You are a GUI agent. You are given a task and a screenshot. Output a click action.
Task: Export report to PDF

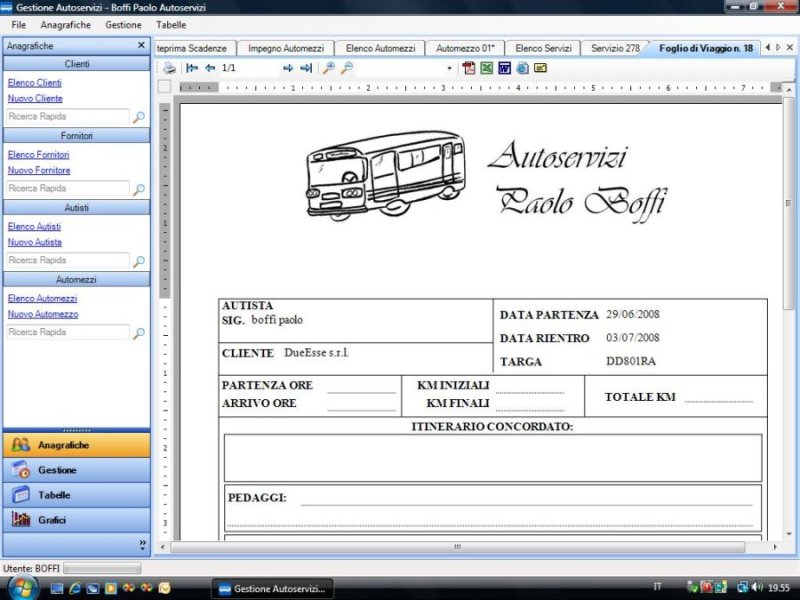[x=468, y=68]
